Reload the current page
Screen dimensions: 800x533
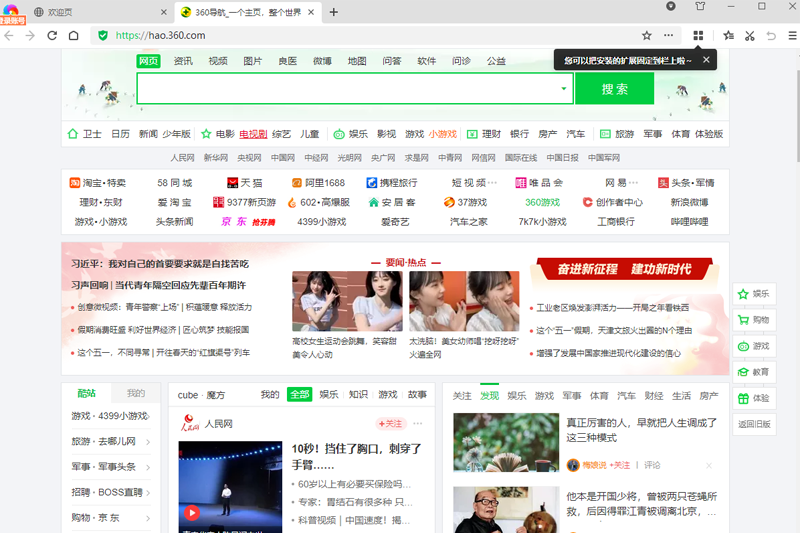point(52,35)
